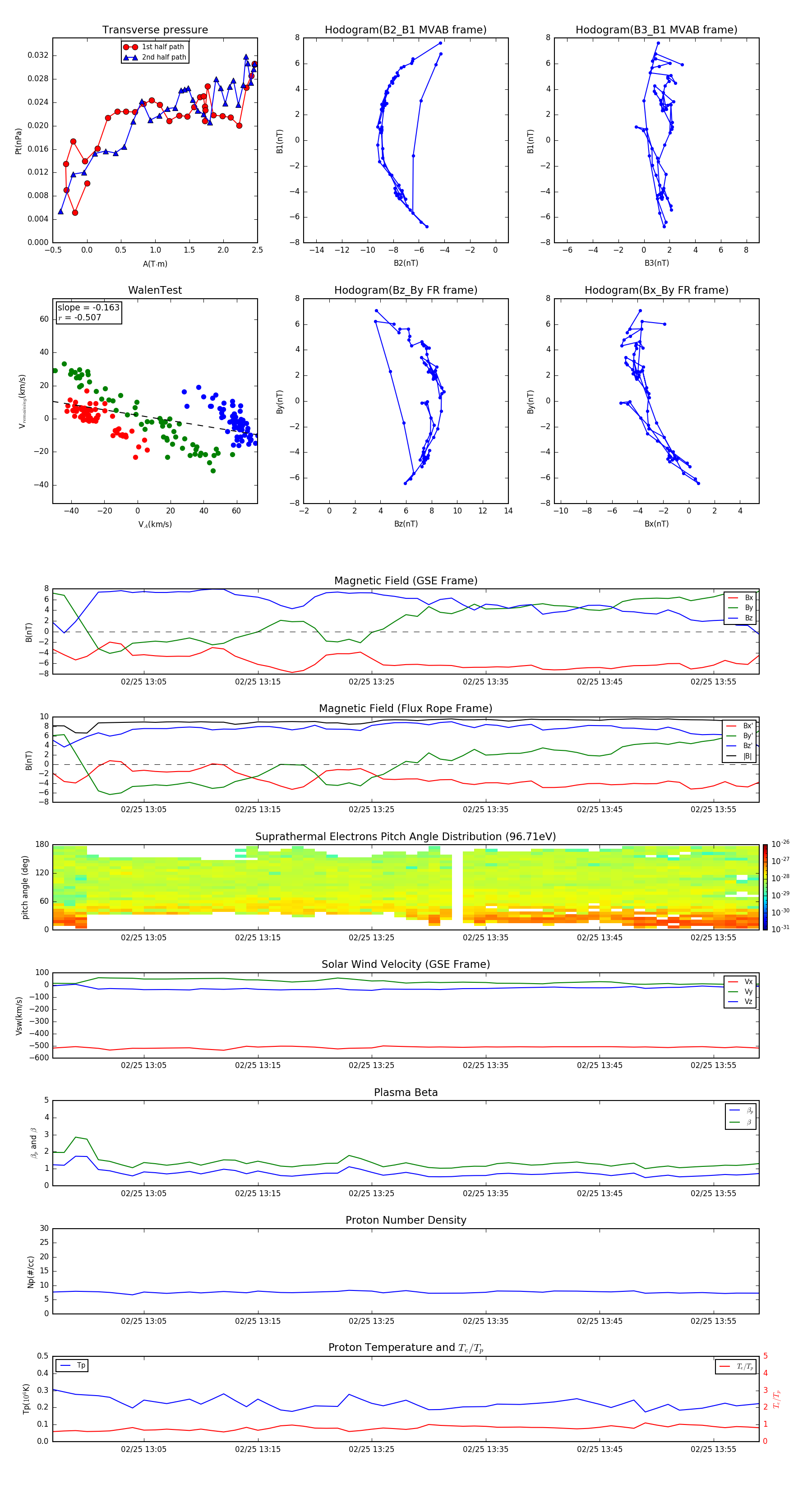Click '02/25 13:15' tick on proton density plot
Viewport: 812px width, 1489px height.
tap(257, 1321)
